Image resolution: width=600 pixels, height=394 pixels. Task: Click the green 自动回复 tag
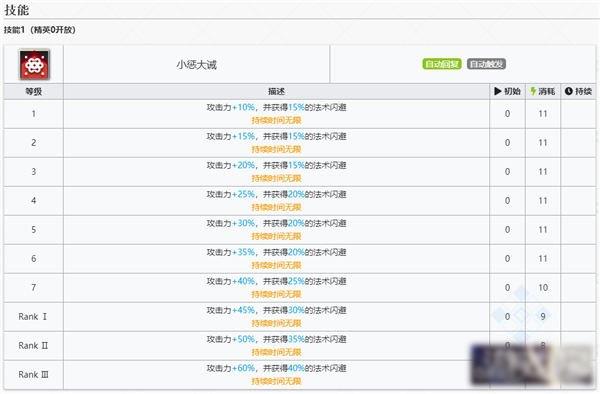pos(442,64)
